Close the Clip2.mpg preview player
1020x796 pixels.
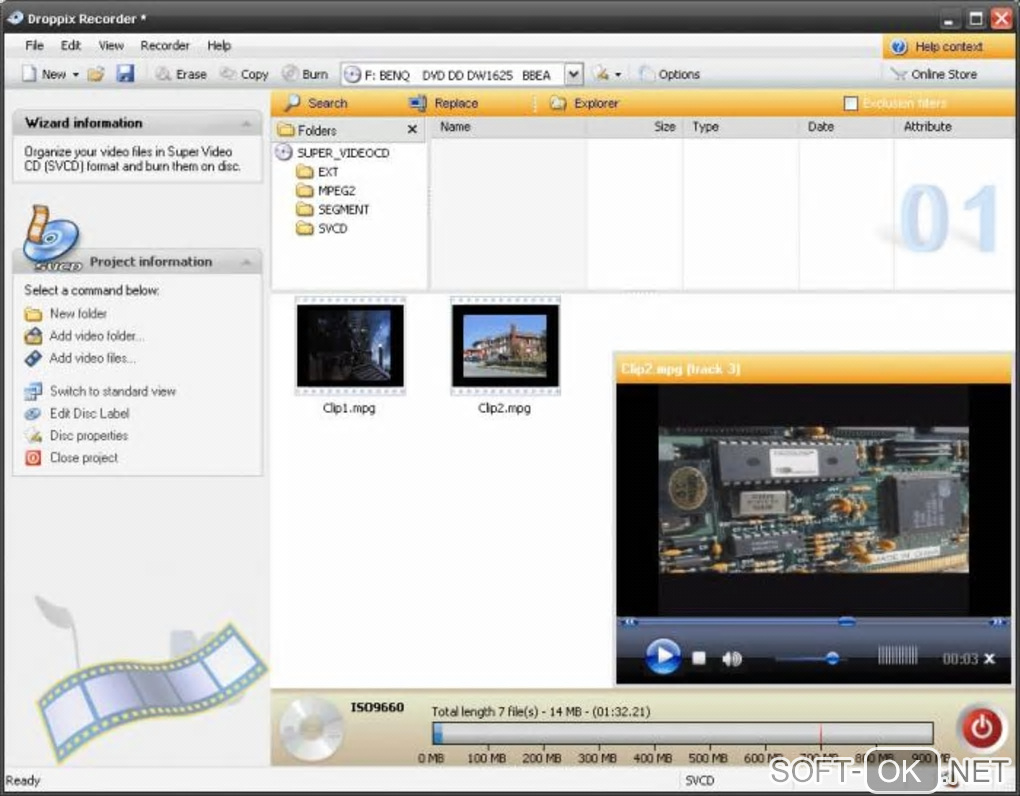coord(989,658)
